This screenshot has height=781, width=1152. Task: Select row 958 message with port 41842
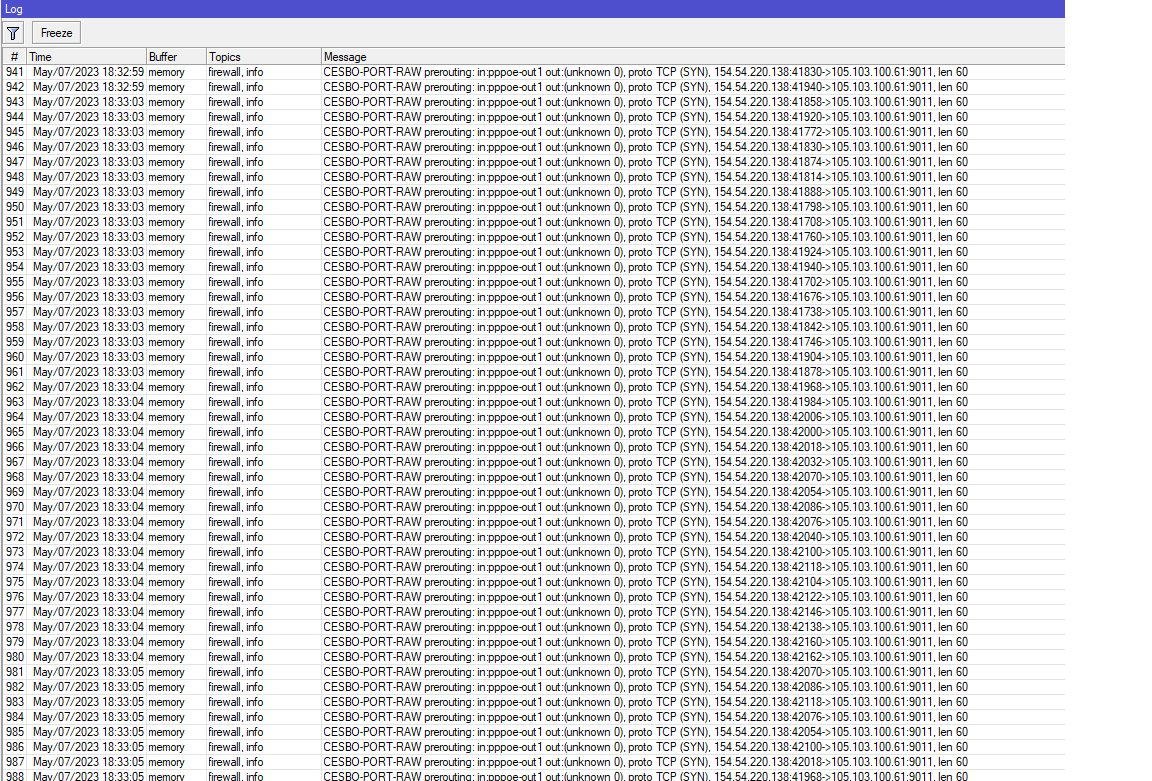click(x=645, y=327)
